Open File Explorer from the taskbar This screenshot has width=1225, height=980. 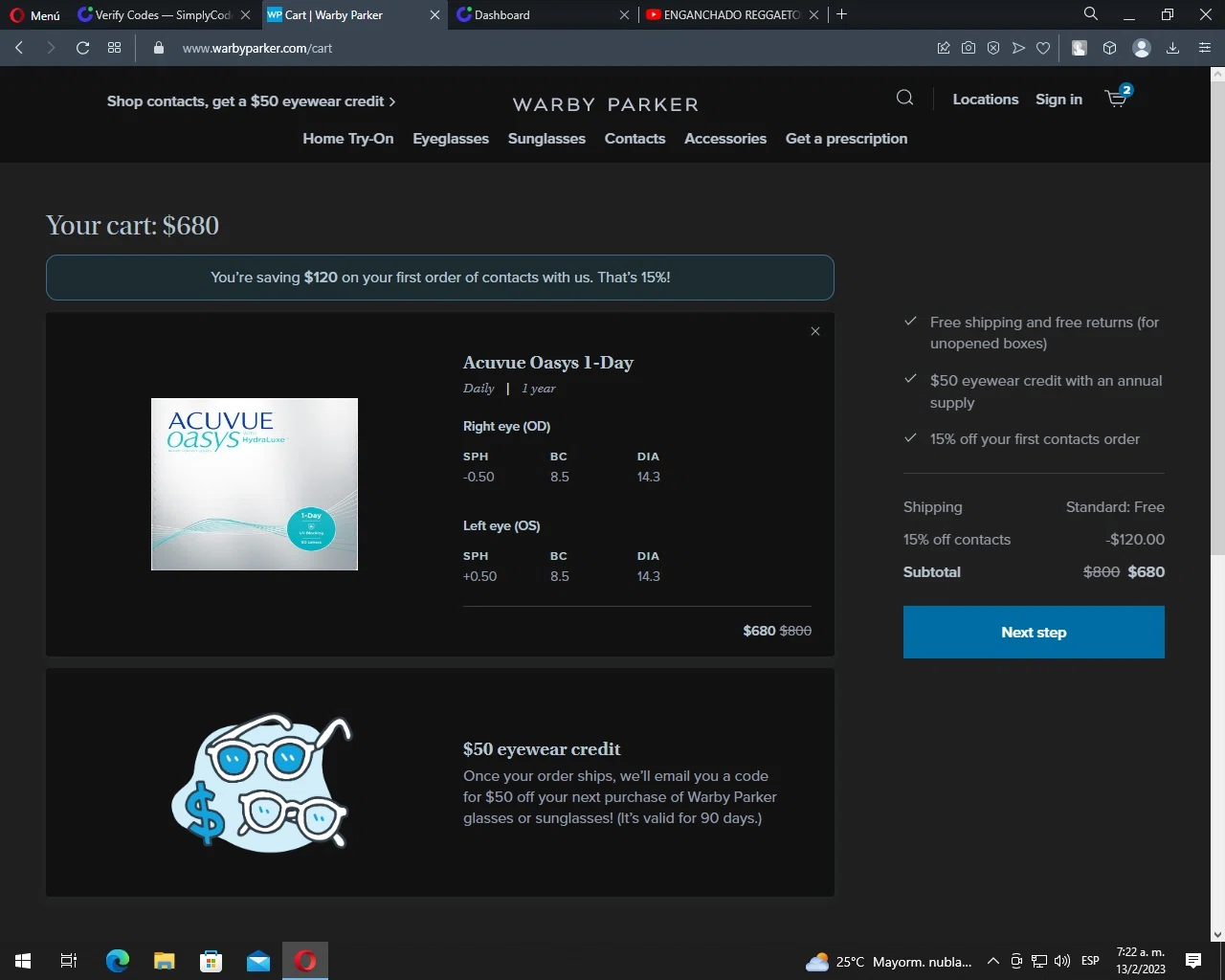[x=165, y=961]
